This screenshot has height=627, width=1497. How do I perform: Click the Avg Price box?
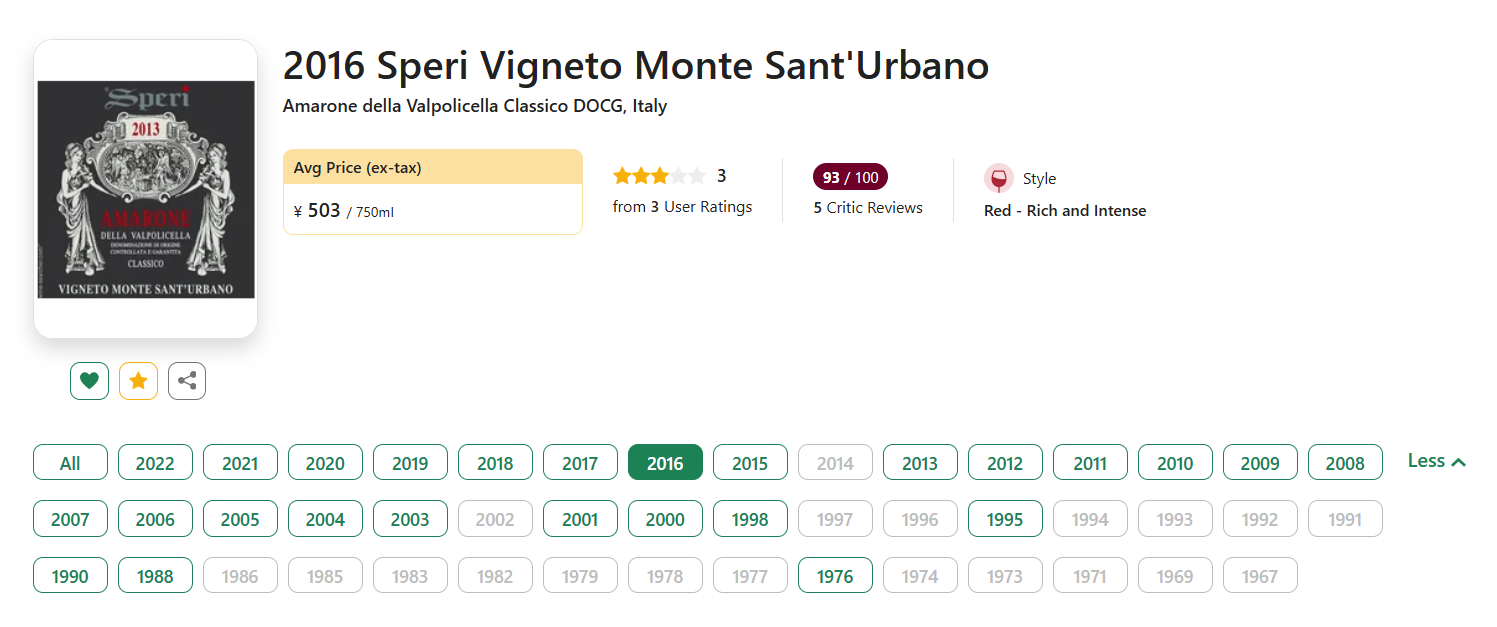pos(432,192)
